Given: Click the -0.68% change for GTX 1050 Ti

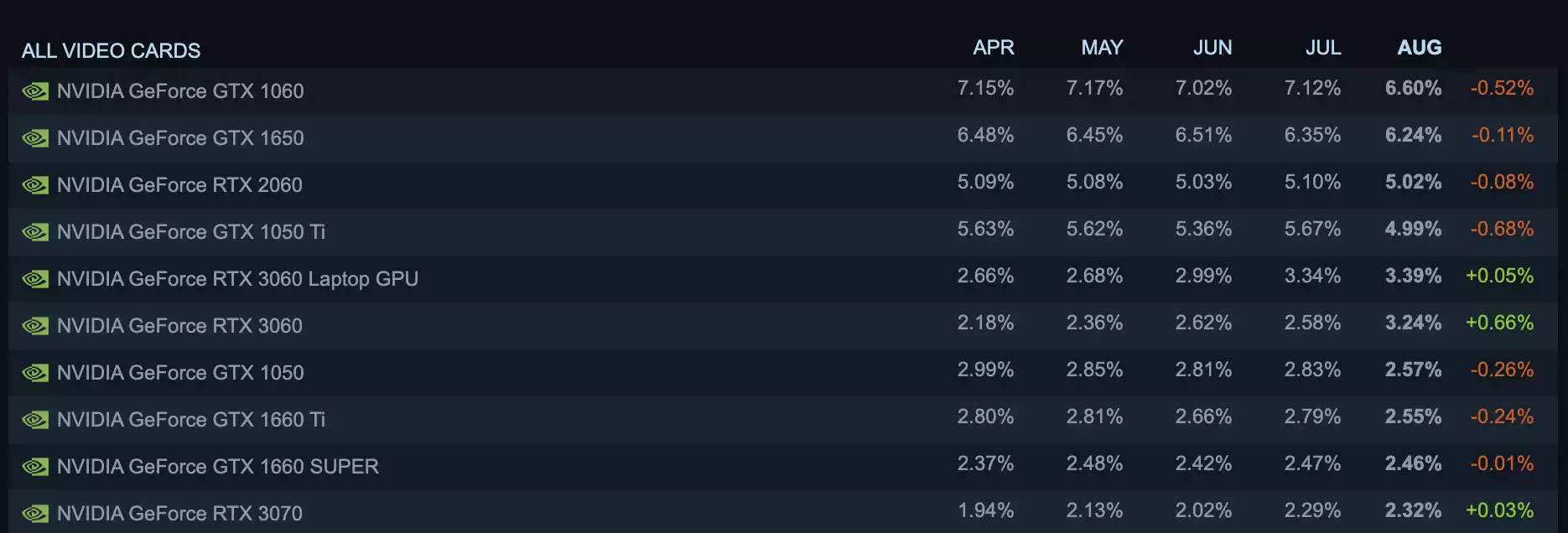Looking at the screenshot, I should point(1501,229).
